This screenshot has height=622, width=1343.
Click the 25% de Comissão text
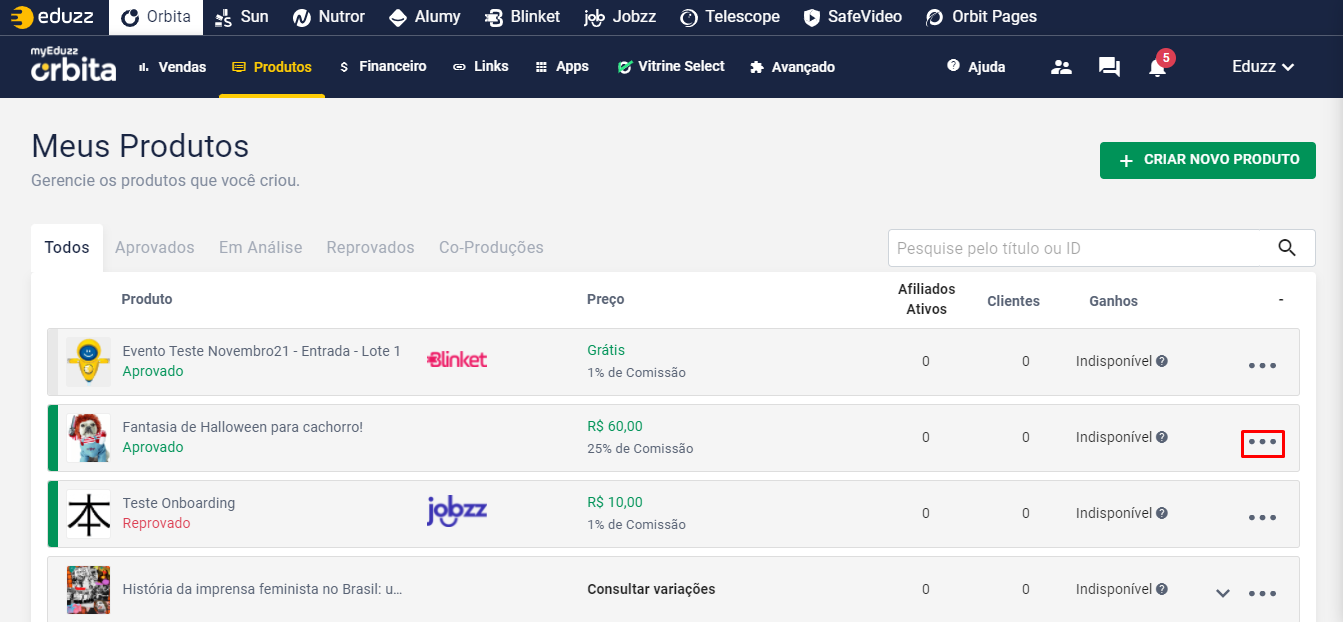click(640, 449)
